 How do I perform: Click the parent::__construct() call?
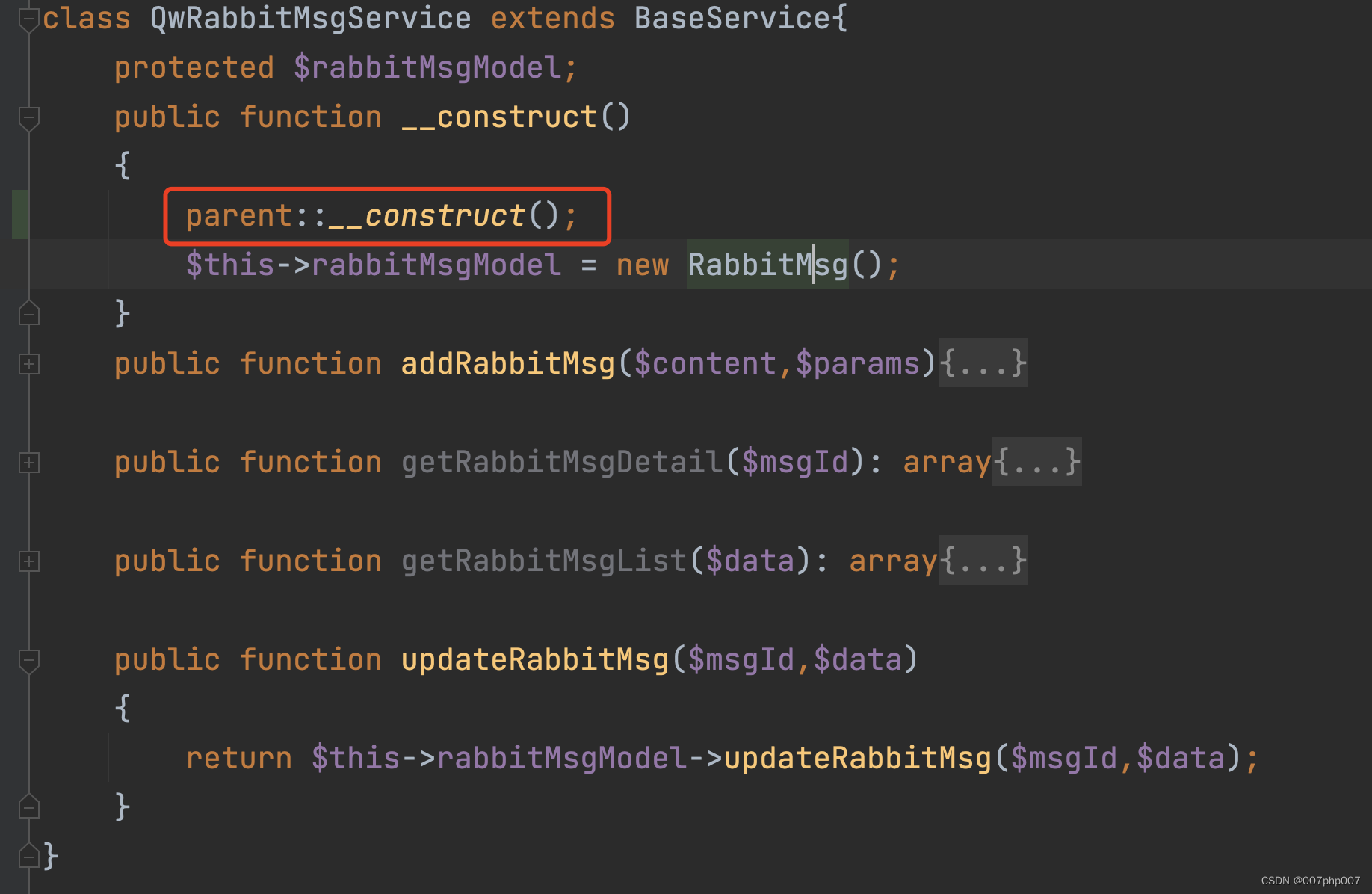(382, 216)
